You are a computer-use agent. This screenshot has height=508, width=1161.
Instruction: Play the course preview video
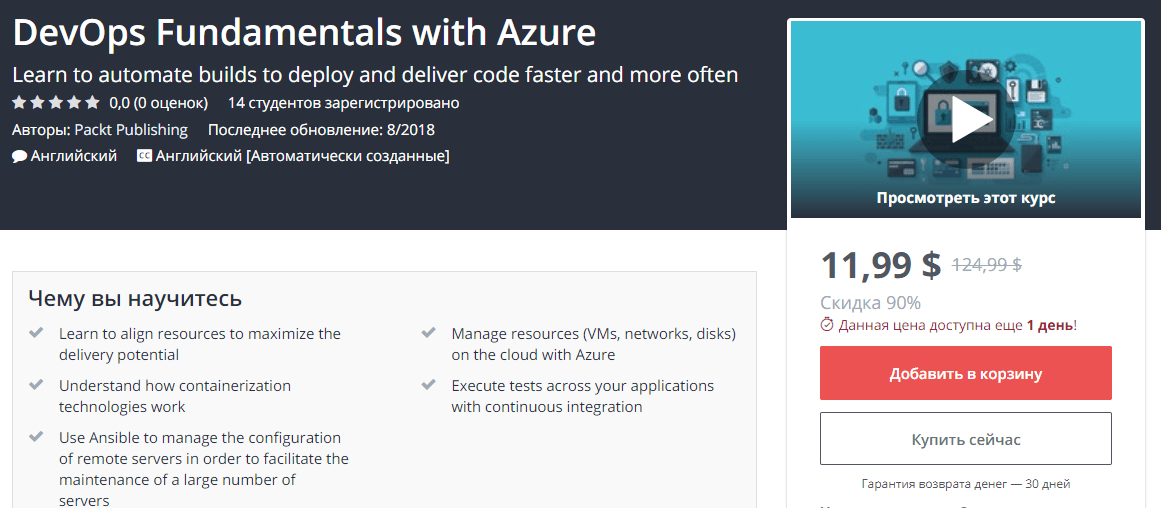point(966,119)
